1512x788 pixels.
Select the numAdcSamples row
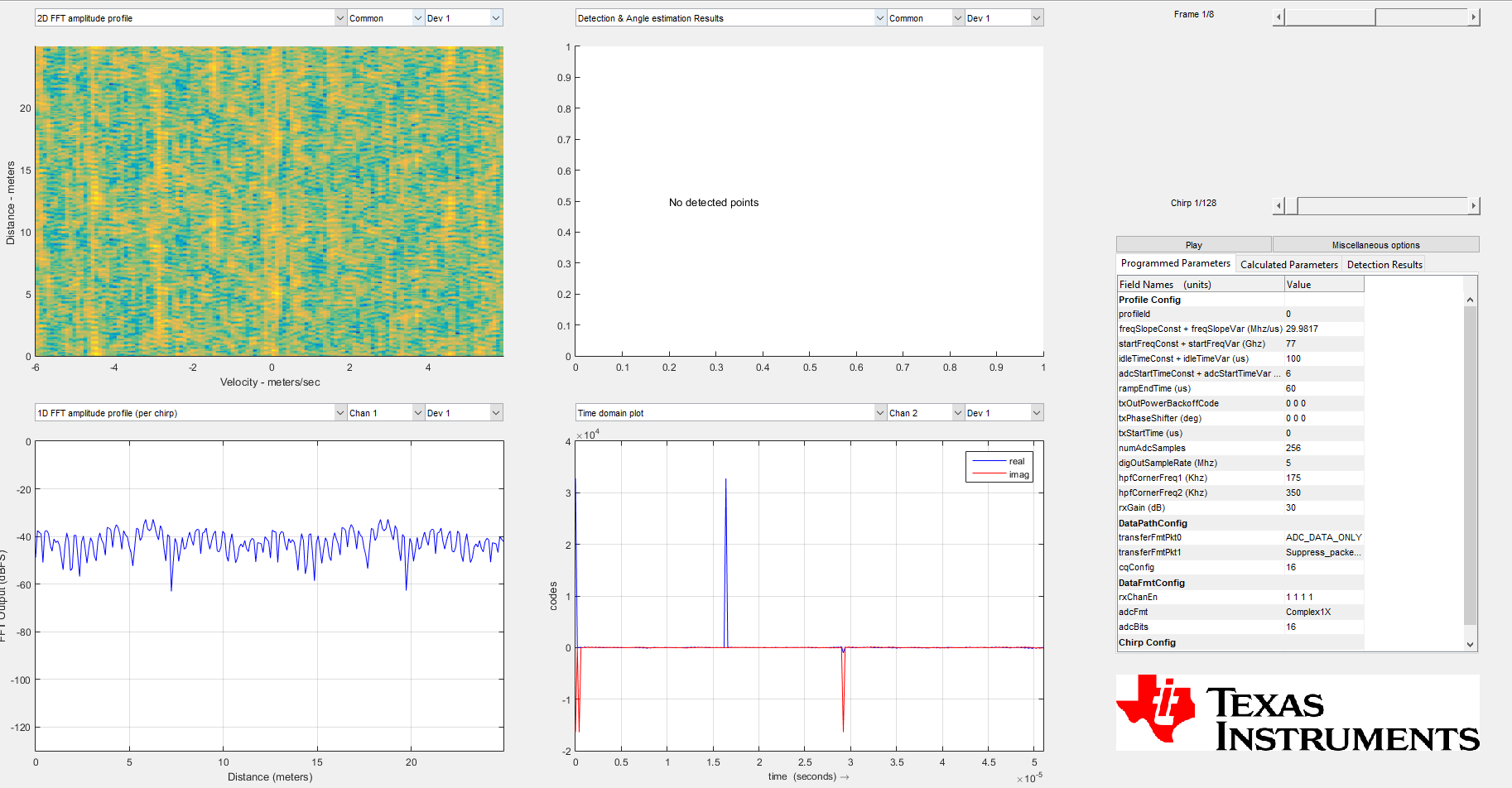(x=1240, y=449)
